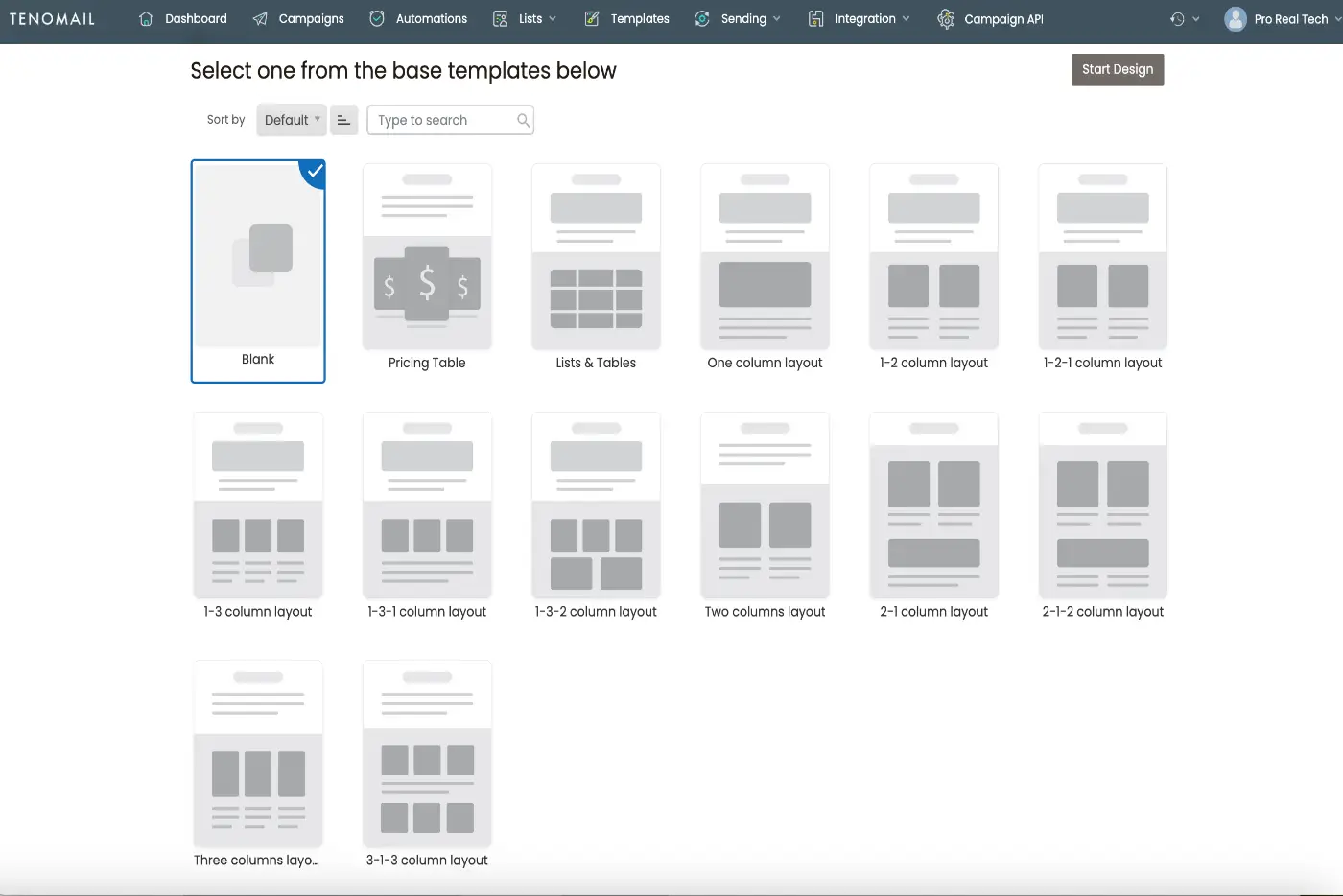The image size is (1343, 896).
Task: Click the user avatar icon
Action: [x=1236, y=19]
